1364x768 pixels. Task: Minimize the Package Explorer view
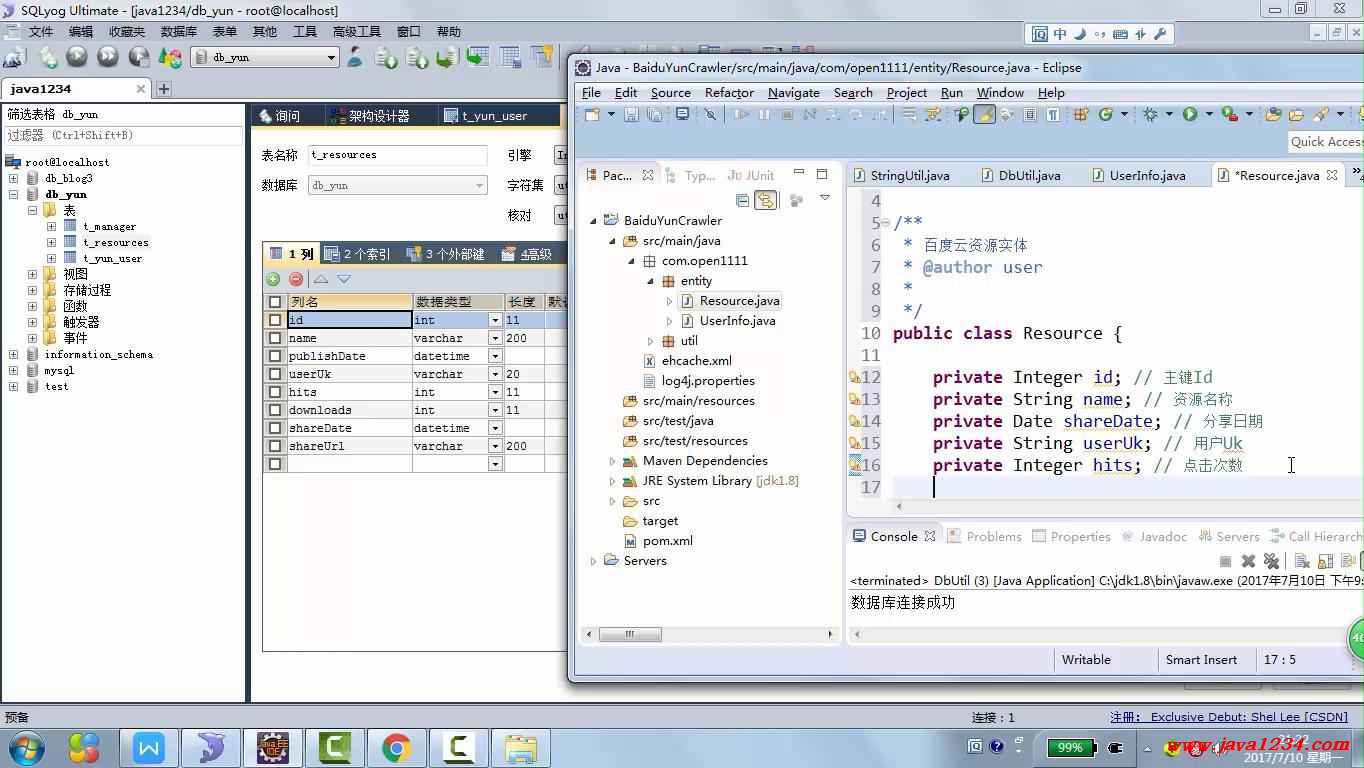pos(800,174)
